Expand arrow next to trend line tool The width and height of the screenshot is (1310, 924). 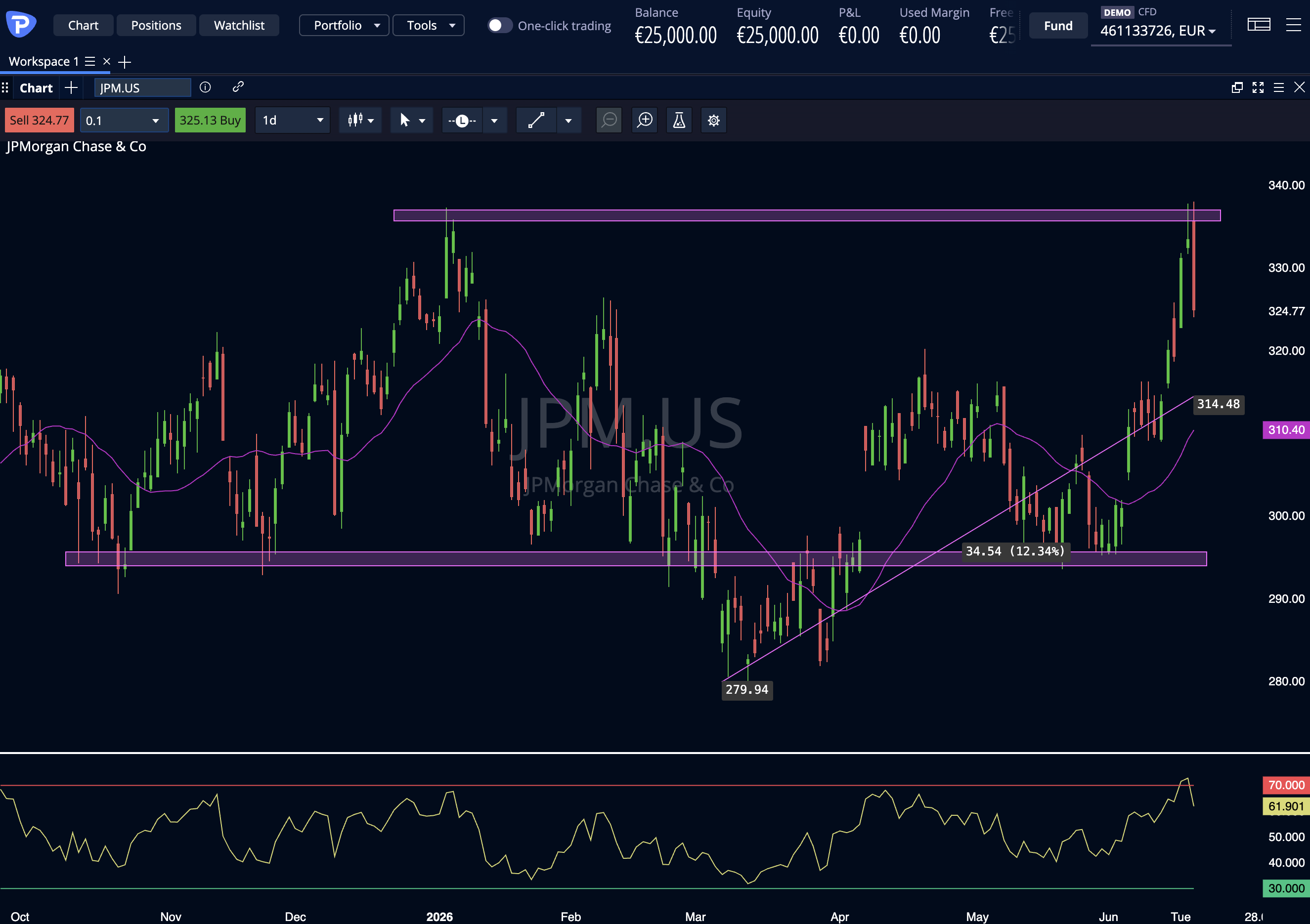569,121
